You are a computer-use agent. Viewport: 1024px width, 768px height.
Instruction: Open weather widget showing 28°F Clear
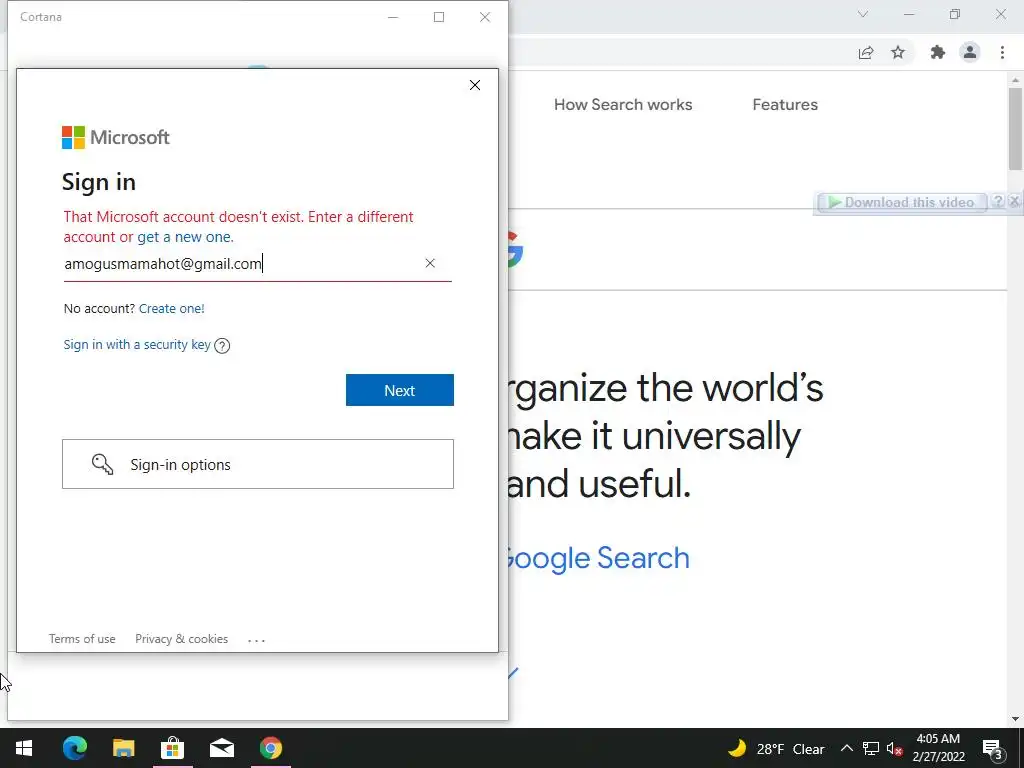click(776, 748)
